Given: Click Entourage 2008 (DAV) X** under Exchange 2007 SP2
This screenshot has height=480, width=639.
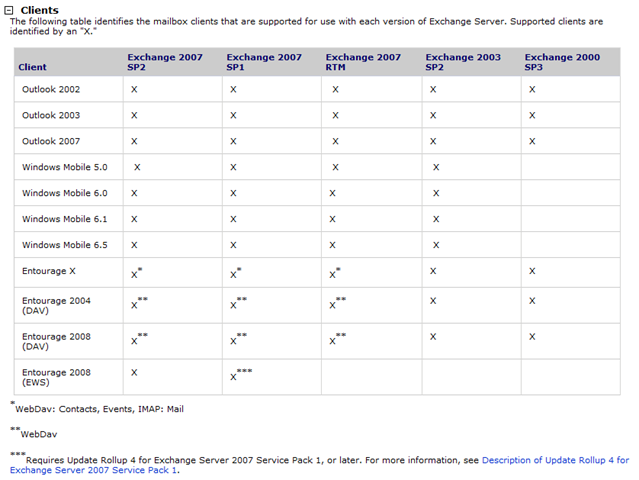Looking at the screenshot, I should tap(139, 339).
